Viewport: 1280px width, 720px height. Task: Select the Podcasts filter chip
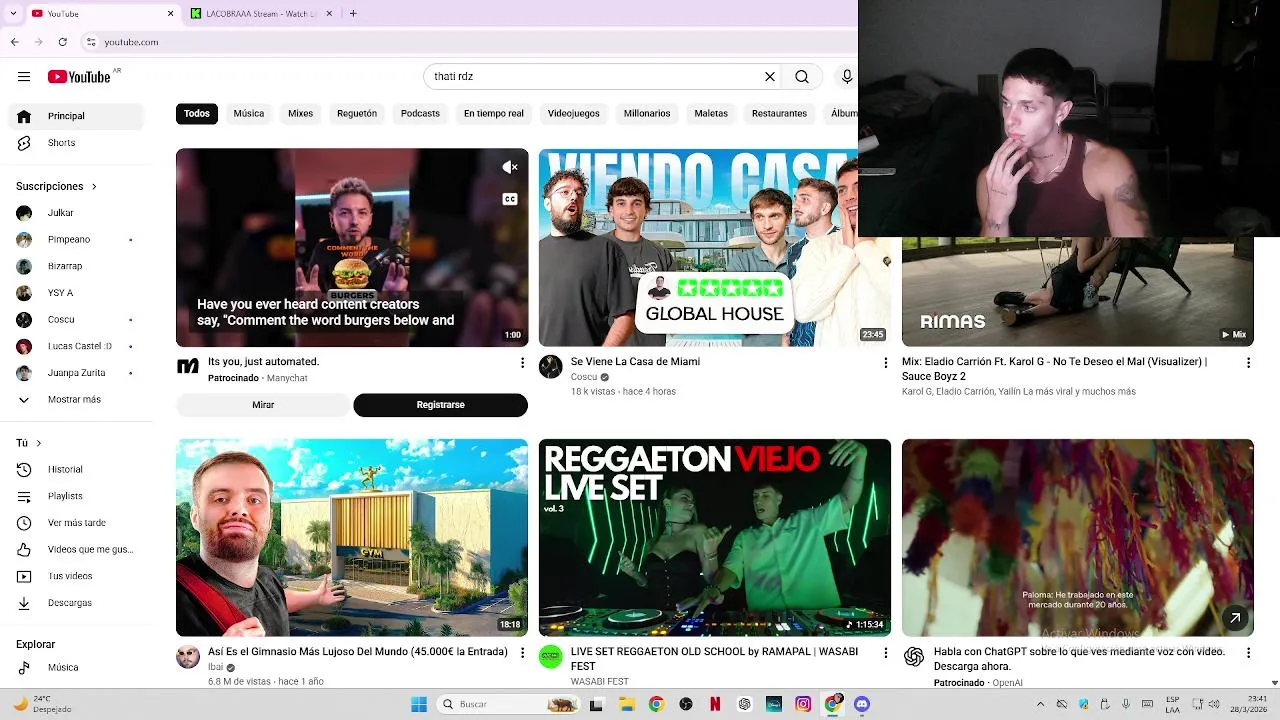(x=420, y=114)
